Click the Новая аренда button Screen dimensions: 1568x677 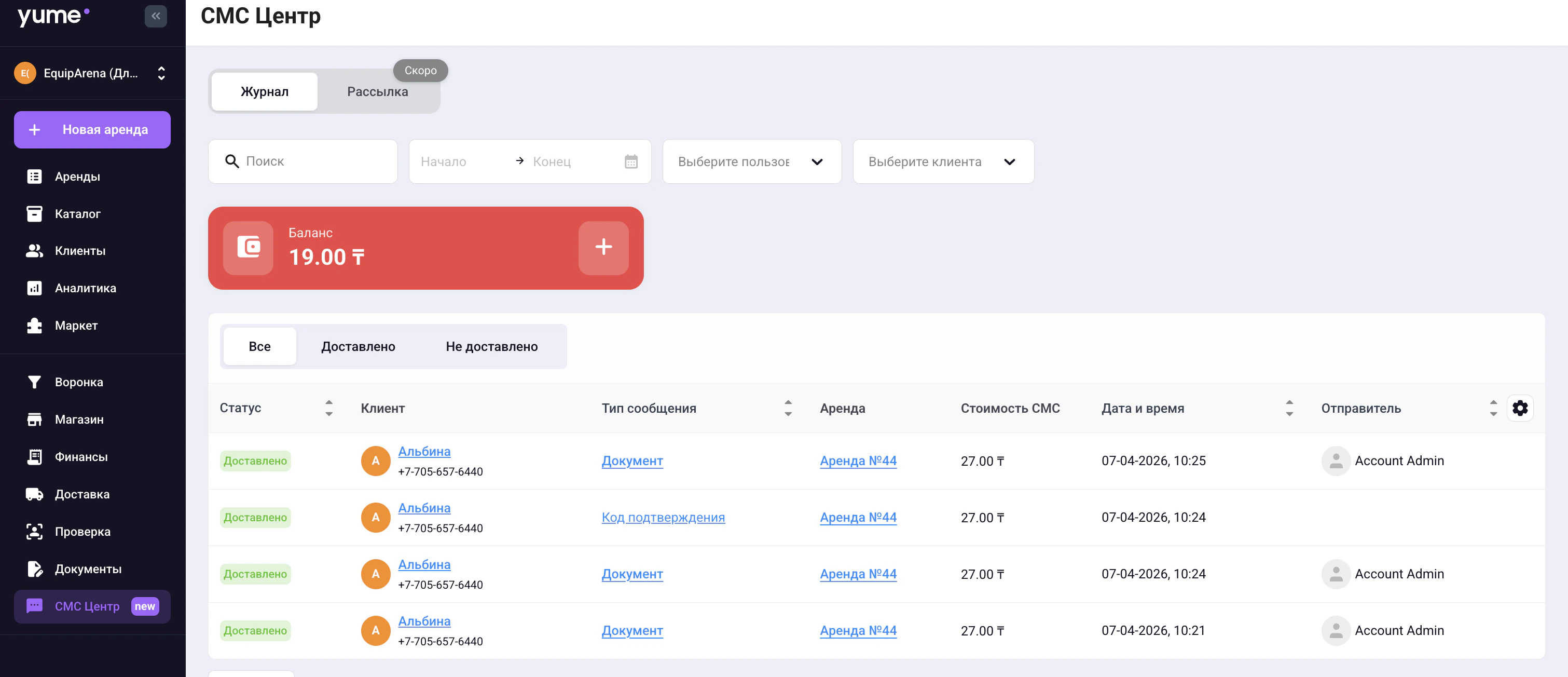point(92,129)
